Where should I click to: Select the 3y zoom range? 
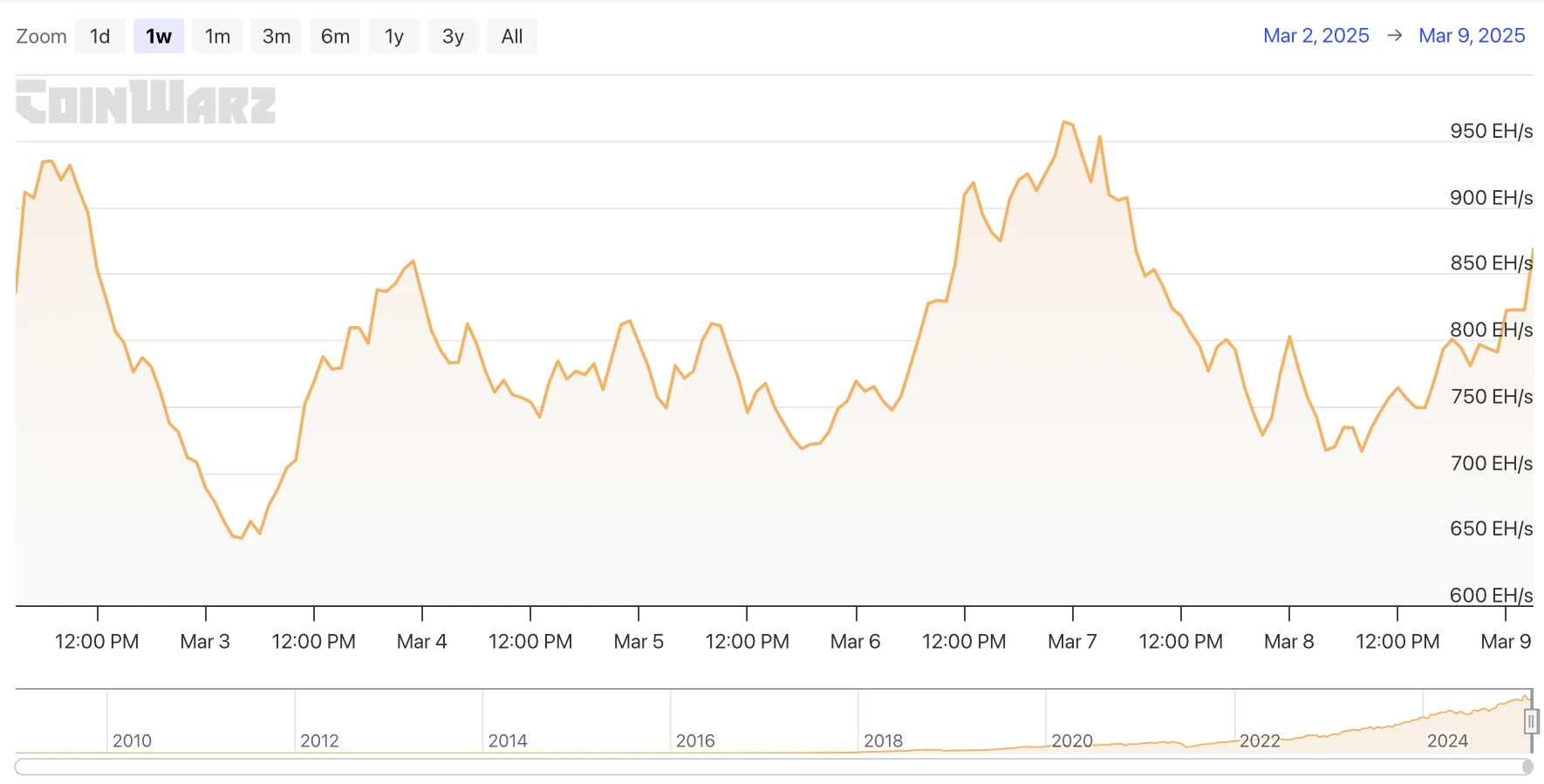tap(453, 37)
